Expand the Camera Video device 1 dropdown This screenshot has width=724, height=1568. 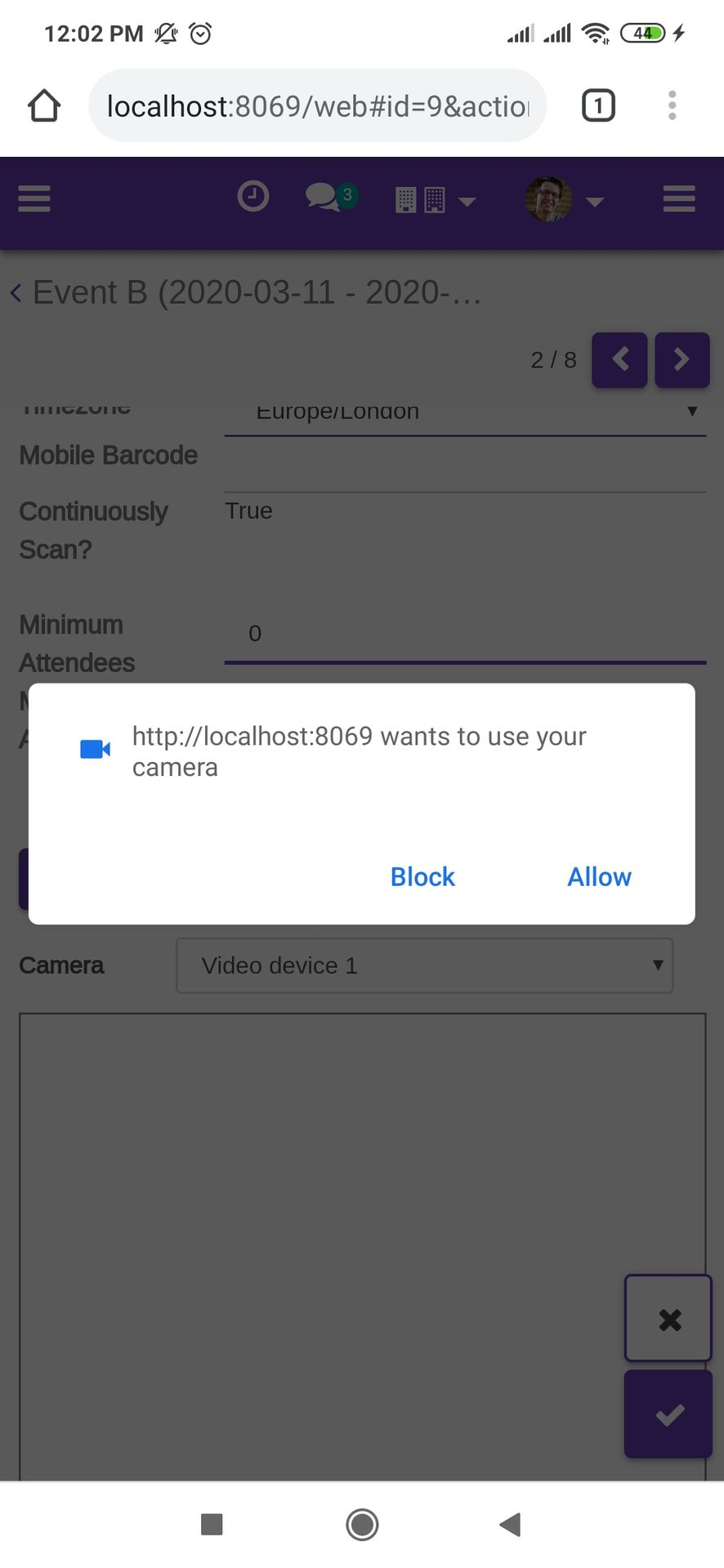(424, 965)
